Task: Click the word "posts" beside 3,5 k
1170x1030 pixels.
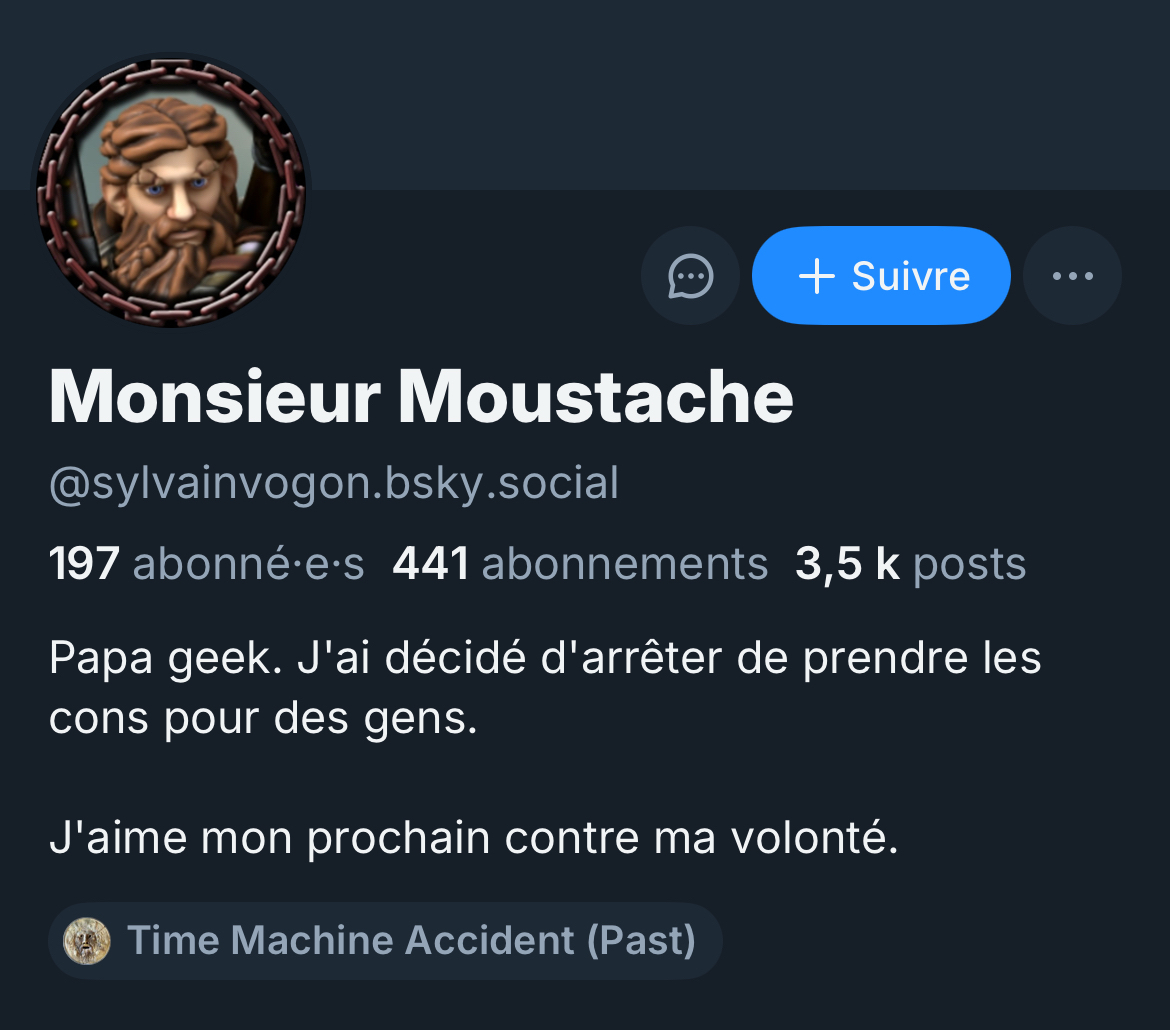Action: point(970,564)
